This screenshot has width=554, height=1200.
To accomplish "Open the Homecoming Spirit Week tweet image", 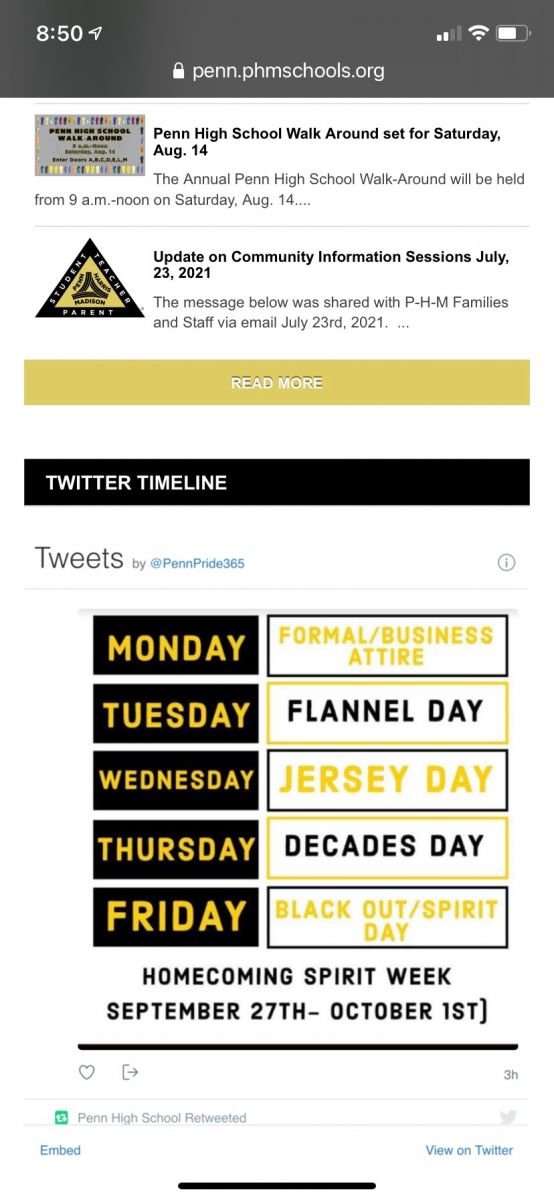I will (x=298, y=827).
